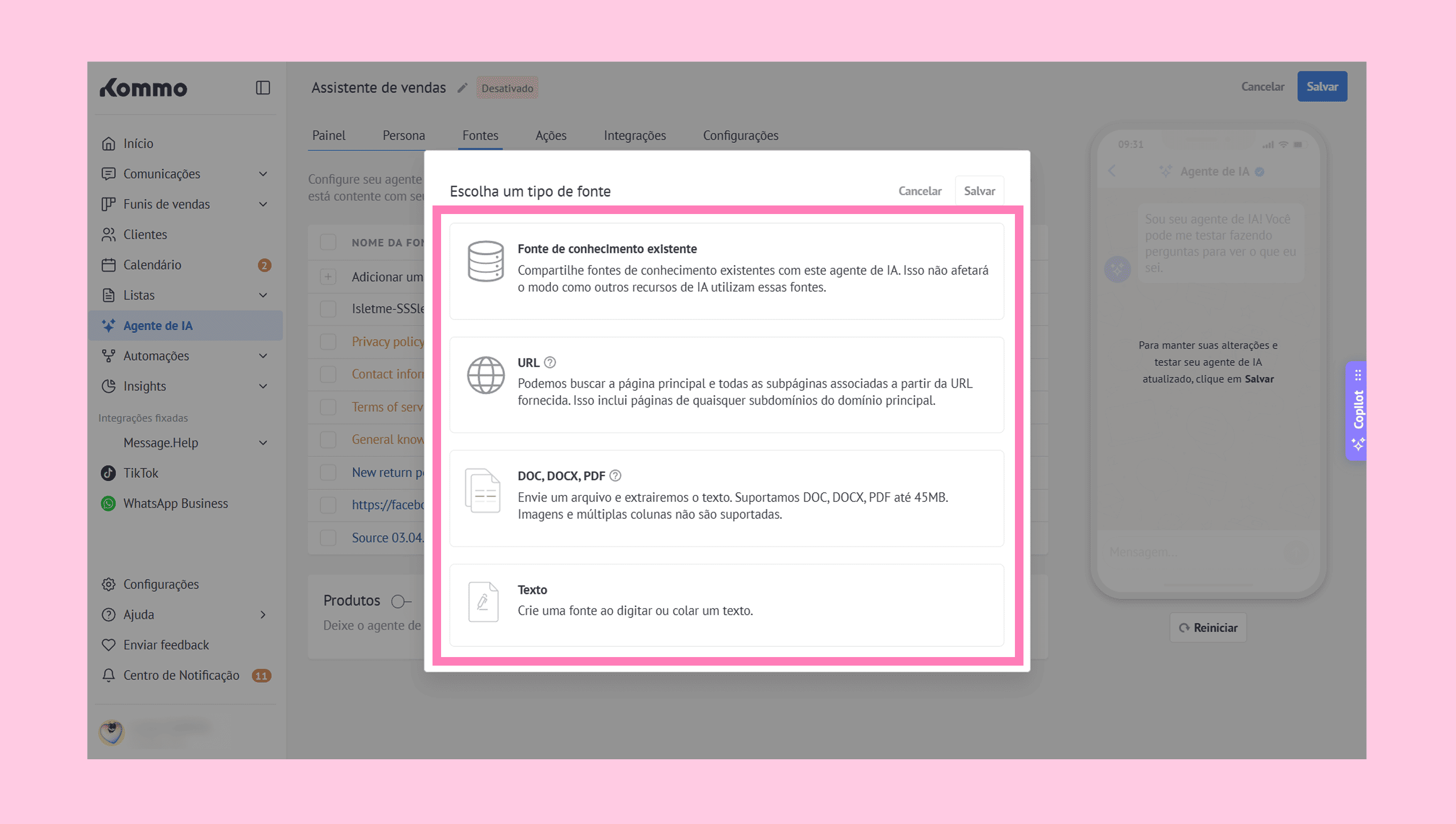The height and width of the screenshot is (824, 1456).
Task: Collapse the sidebar with panel icon
Action: click(x=263, y=88)
